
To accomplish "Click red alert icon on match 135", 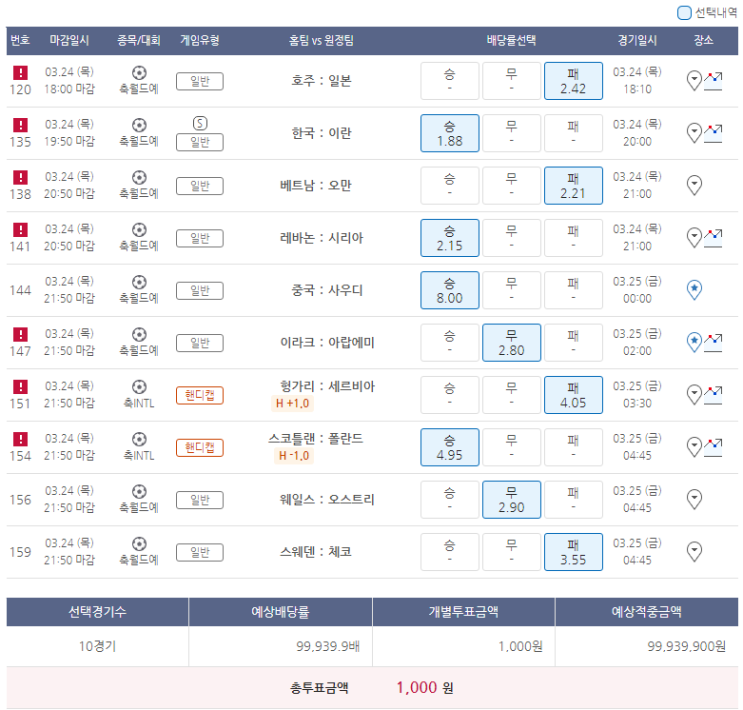I will coord(20,125).
